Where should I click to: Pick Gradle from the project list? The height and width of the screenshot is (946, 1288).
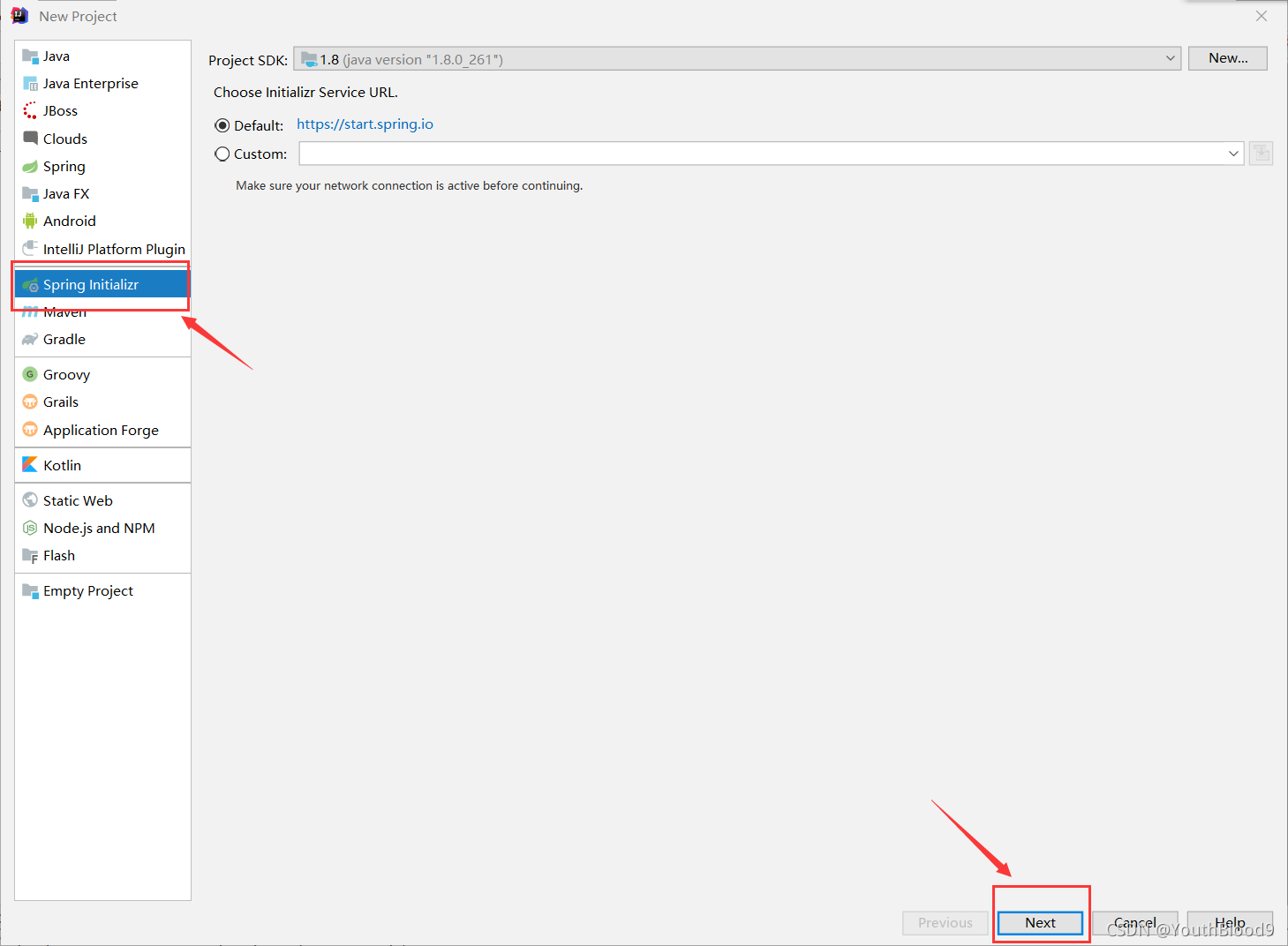(102, 340)
